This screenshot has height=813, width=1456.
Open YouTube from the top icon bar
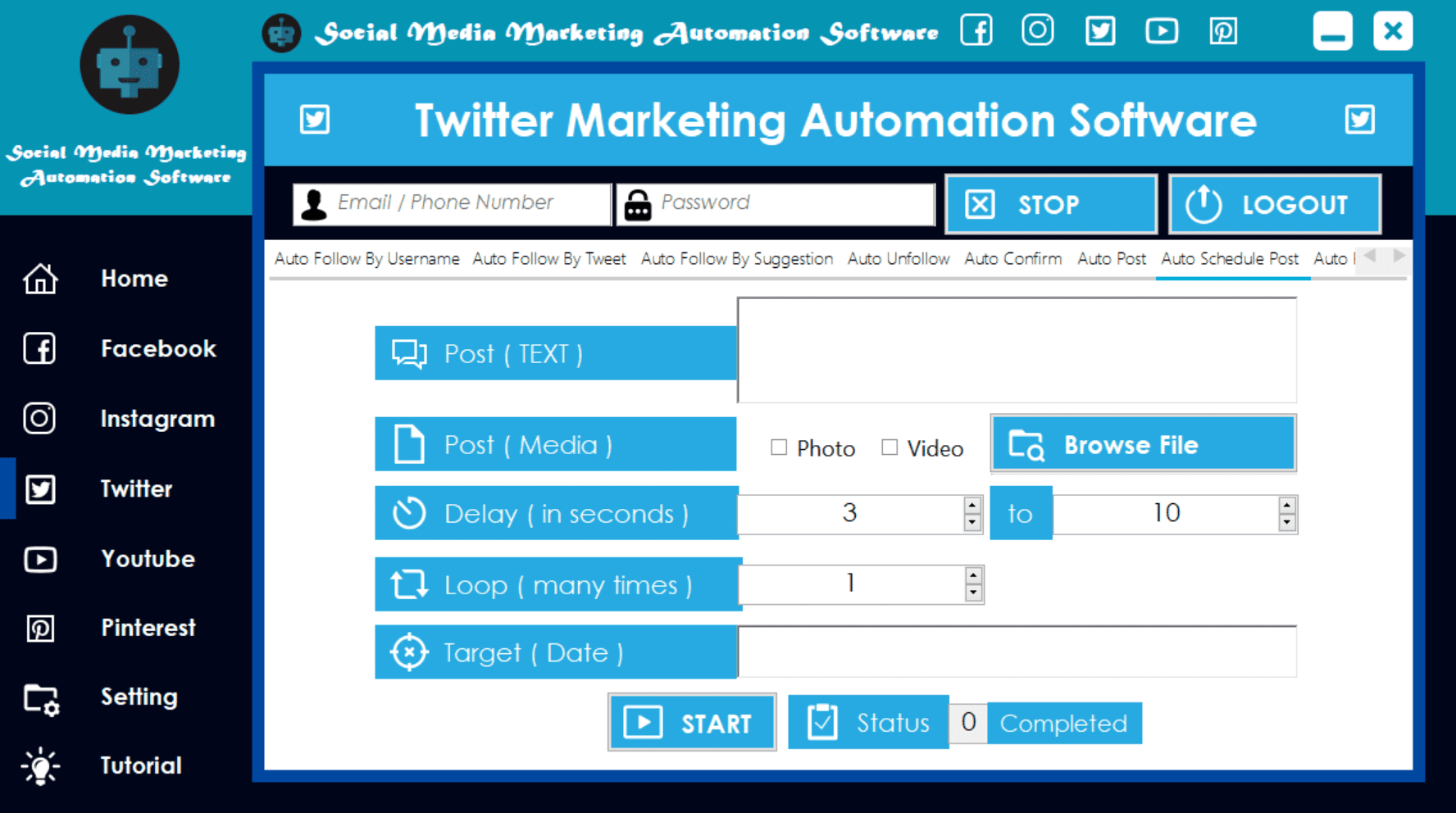click(x=1162, y=31)
